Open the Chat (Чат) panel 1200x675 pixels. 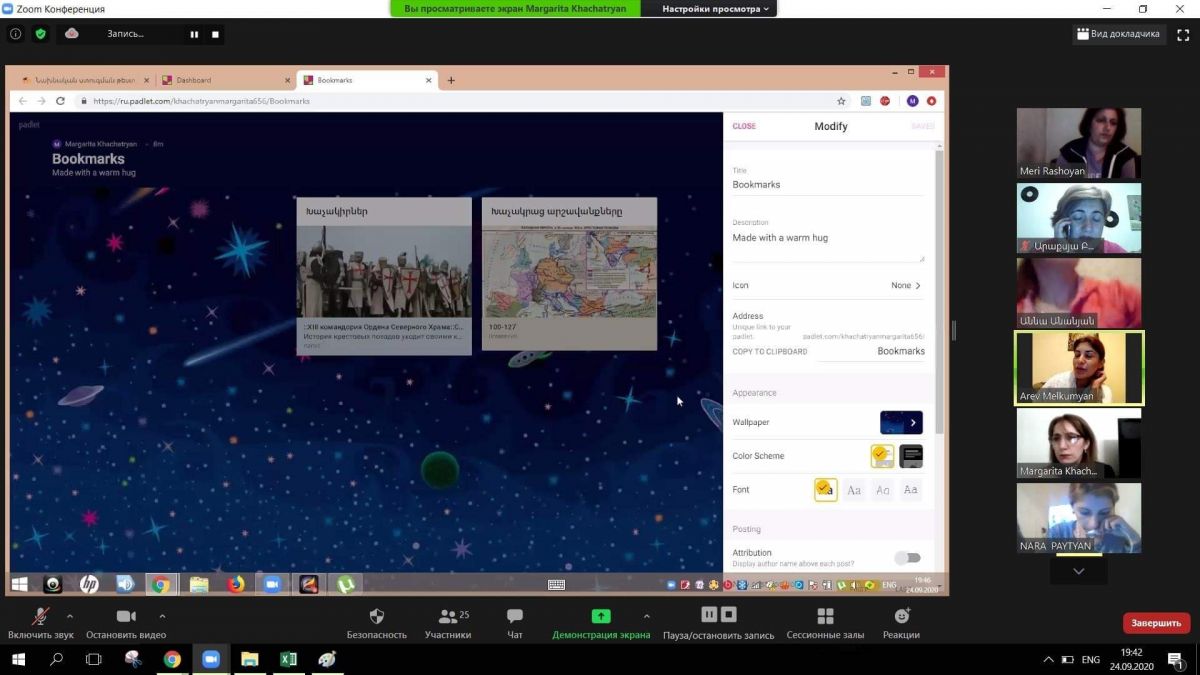pos(514,617)
